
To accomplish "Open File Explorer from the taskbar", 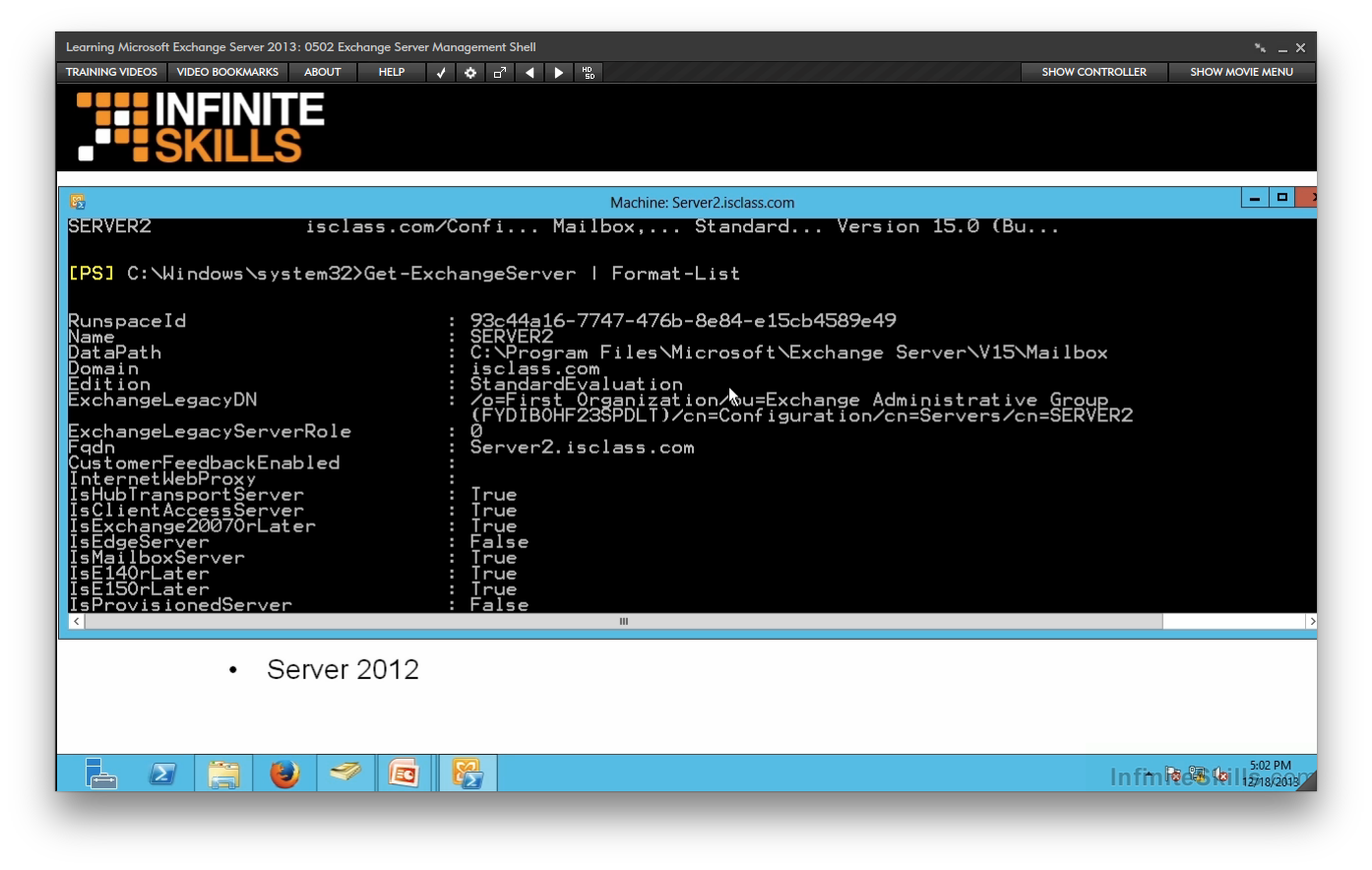I will 223,774.
